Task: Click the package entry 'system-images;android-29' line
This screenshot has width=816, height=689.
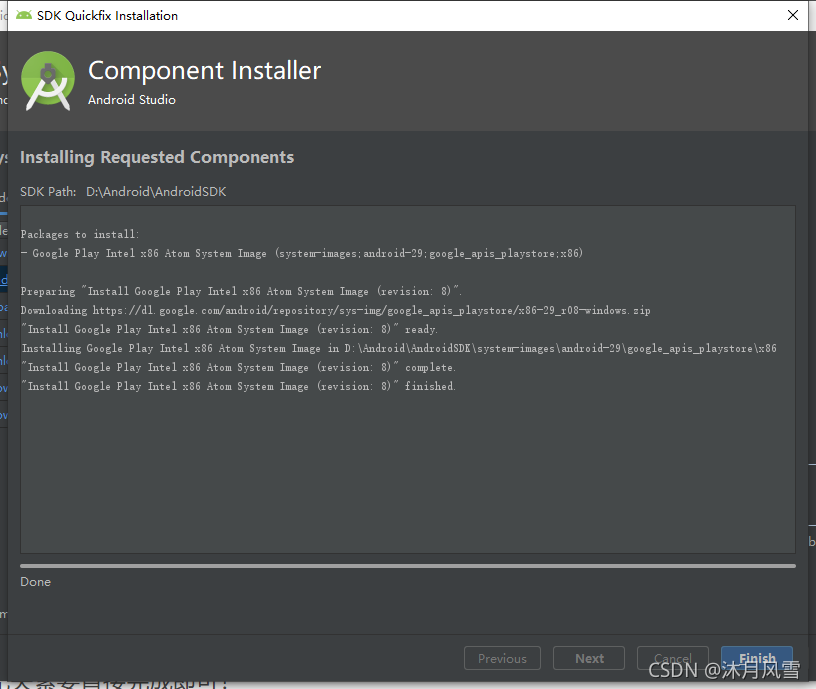Action: 302,253
